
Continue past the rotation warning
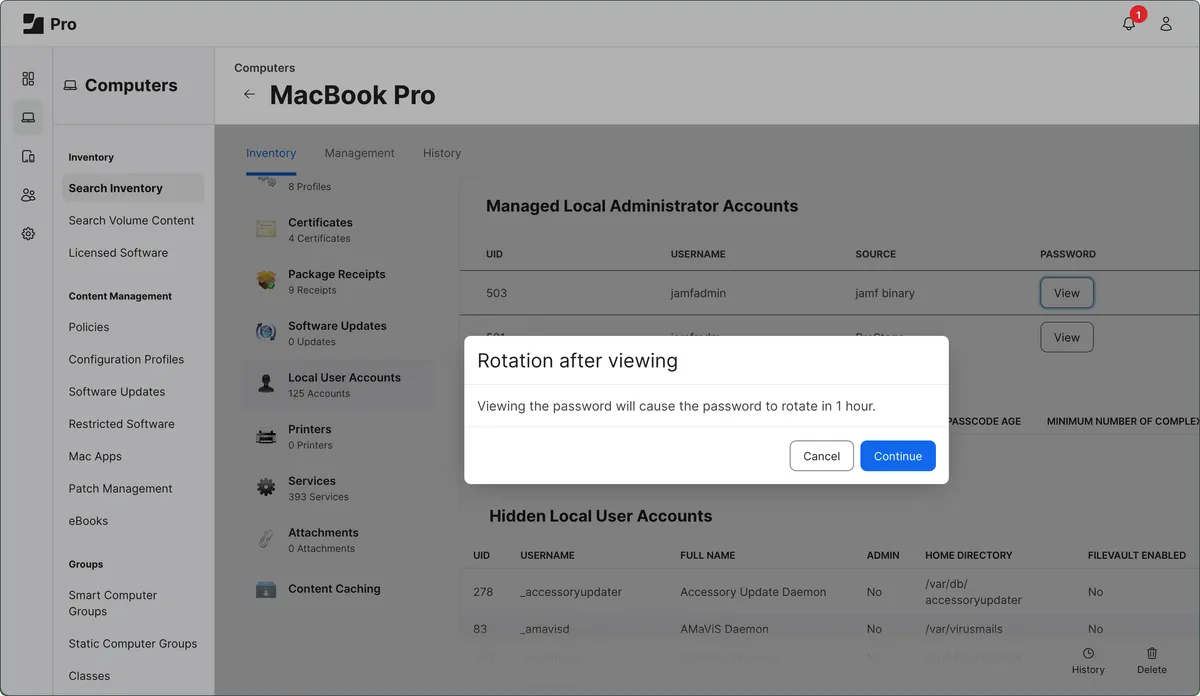pos(897,455)
